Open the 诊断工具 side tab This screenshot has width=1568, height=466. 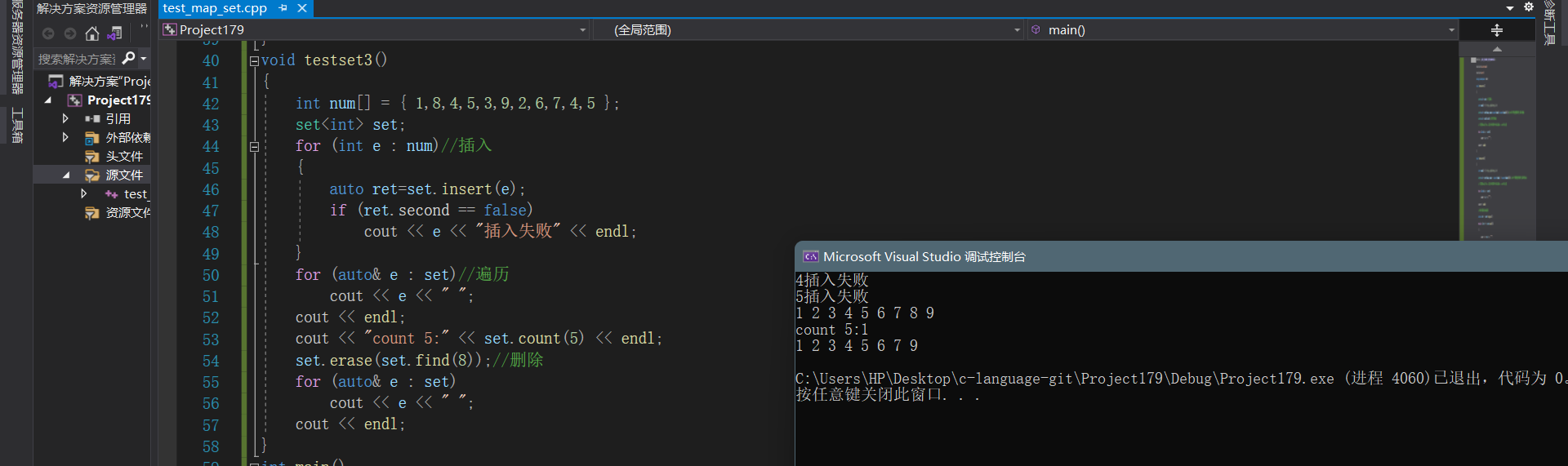(x=1550, y=23)
